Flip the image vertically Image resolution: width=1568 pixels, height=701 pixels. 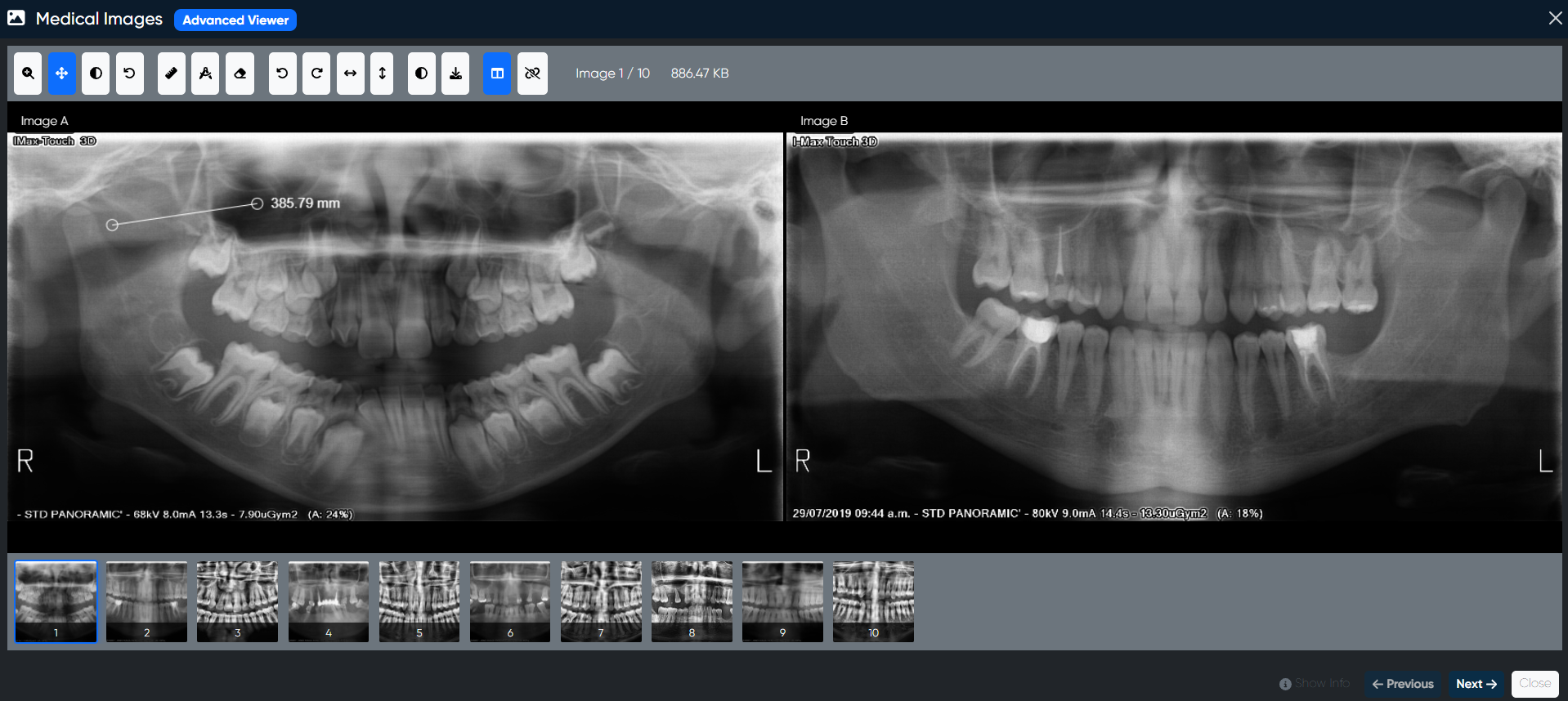coord(382,74)
